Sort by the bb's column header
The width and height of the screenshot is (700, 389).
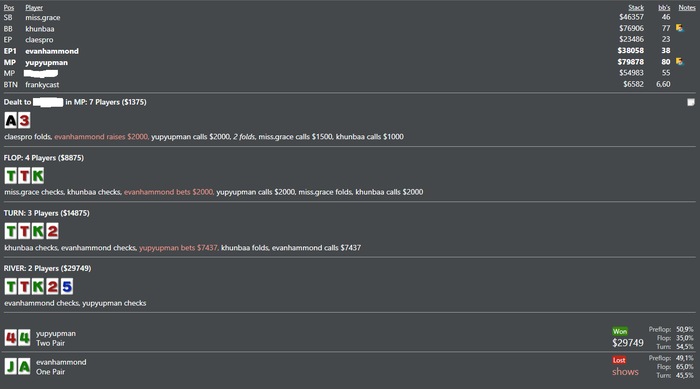664,8
